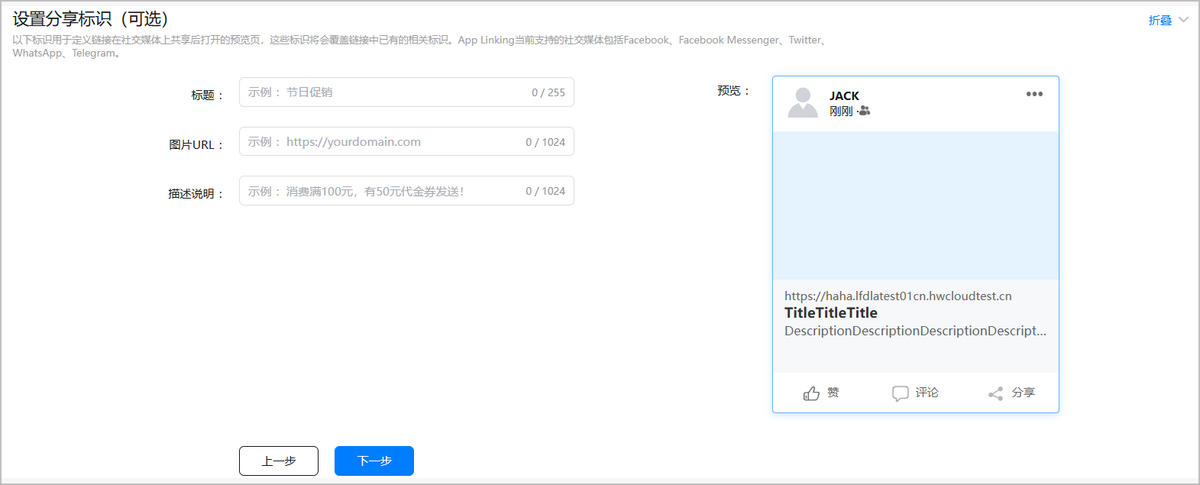The width and height of the screenshot is (1200, 485).
Task: Click the TitleTitleTitle preview heading
Action: 831,313
